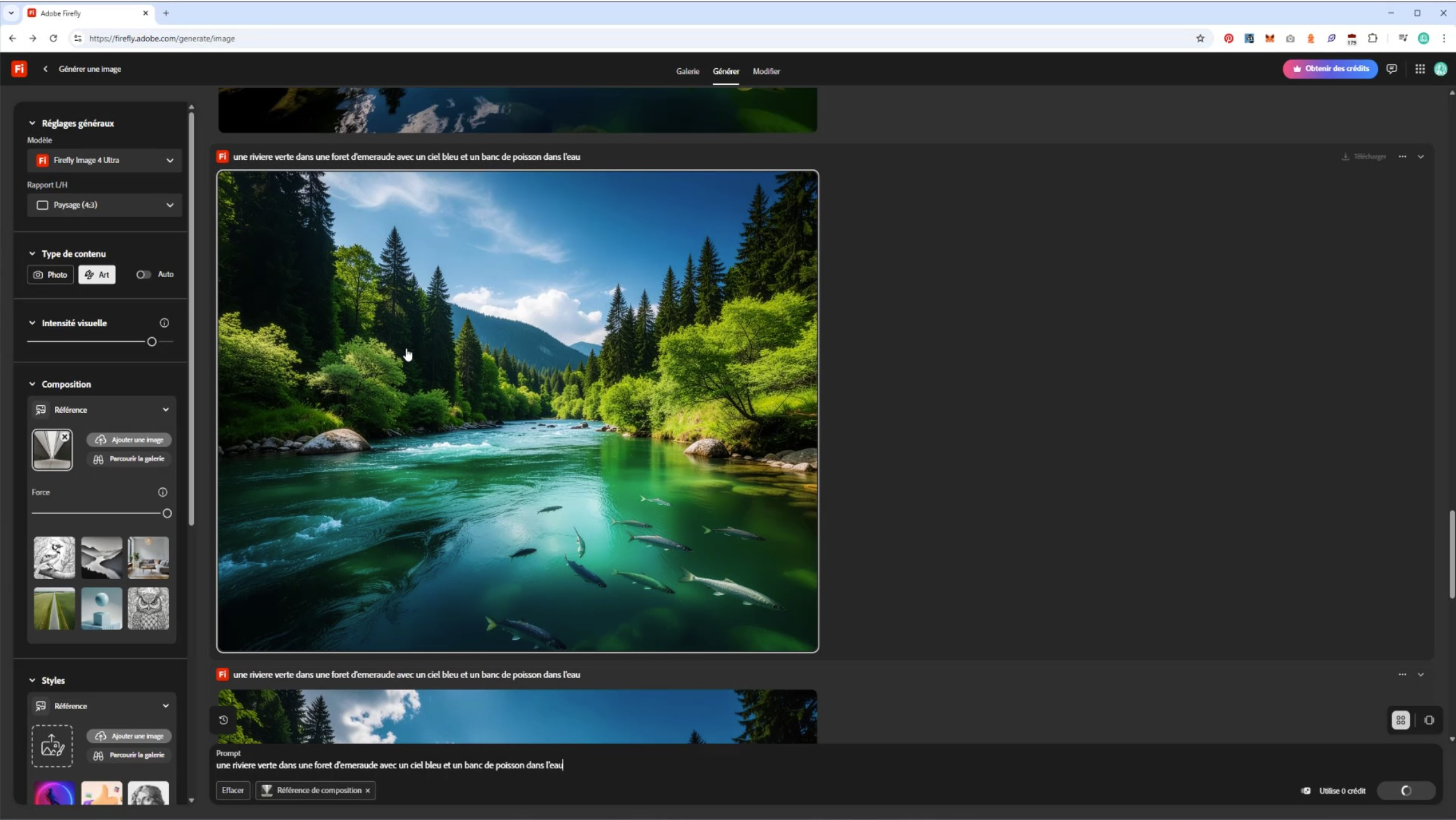Open the Modifier tab

pos(766,71)
